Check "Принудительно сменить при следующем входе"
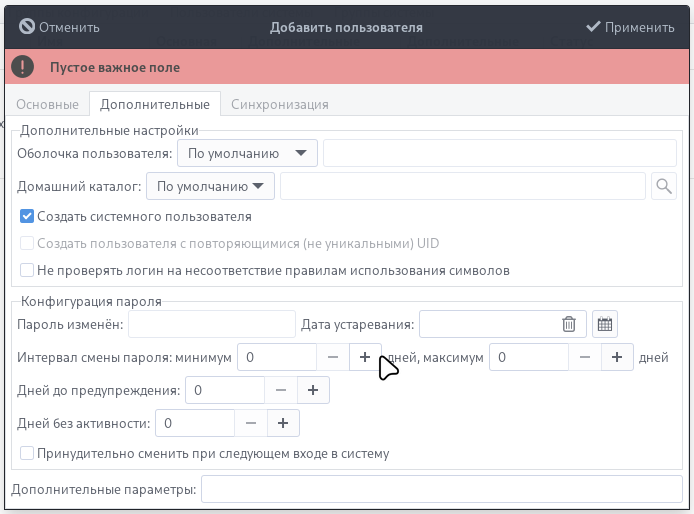Image resolution: width=694 pixels, height=514 pixels. click(x=27, y=453)
